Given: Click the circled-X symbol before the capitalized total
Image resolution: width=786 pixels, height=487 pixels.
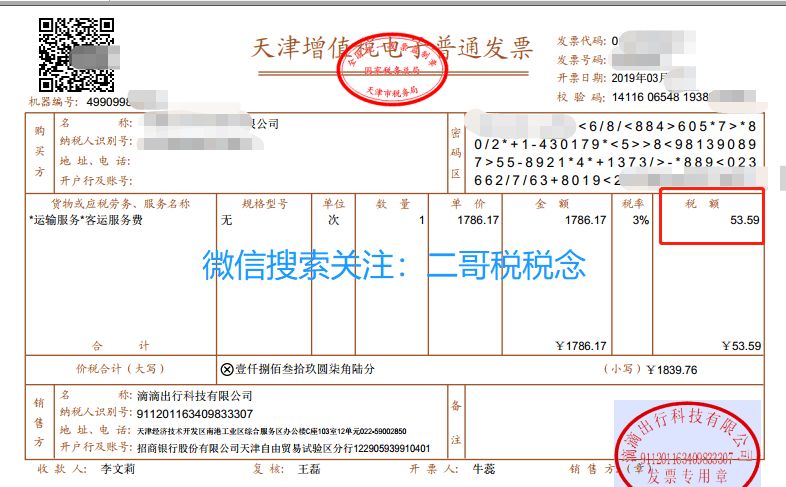Looking at the screenshot, I should (x=226, y=369).
